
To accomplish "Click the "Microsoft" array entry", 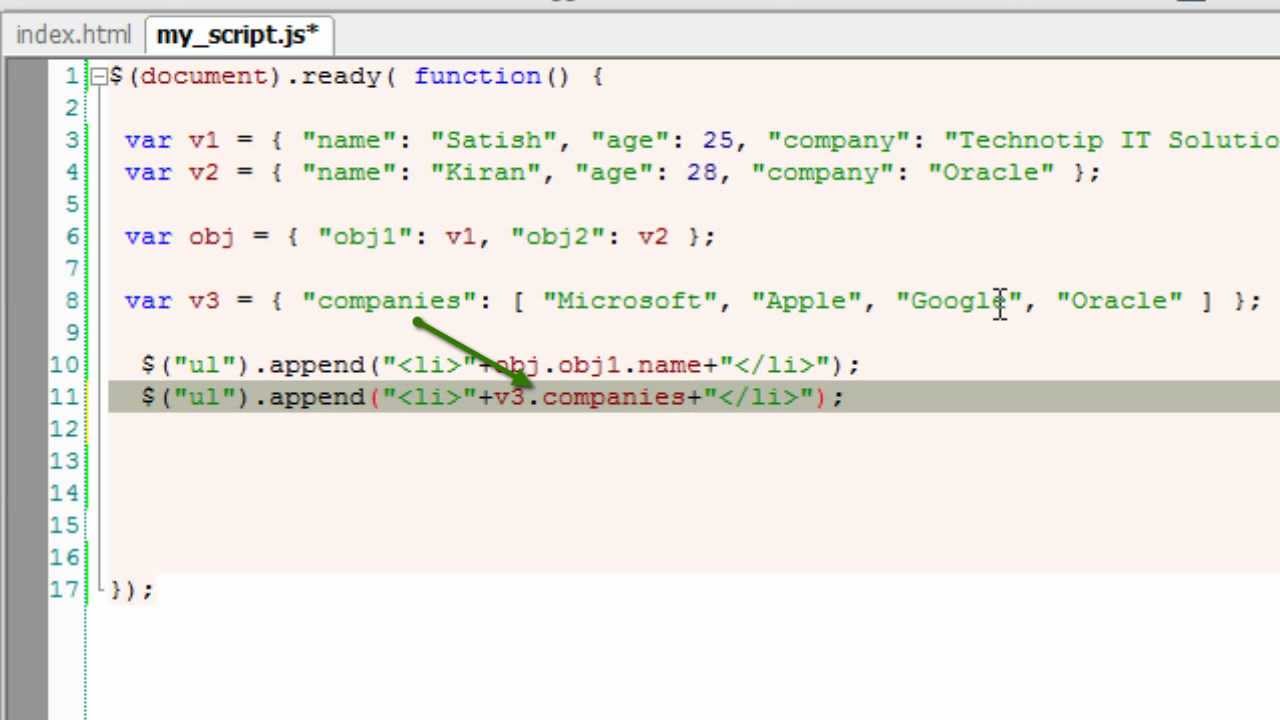I will [x=629, y=300].
